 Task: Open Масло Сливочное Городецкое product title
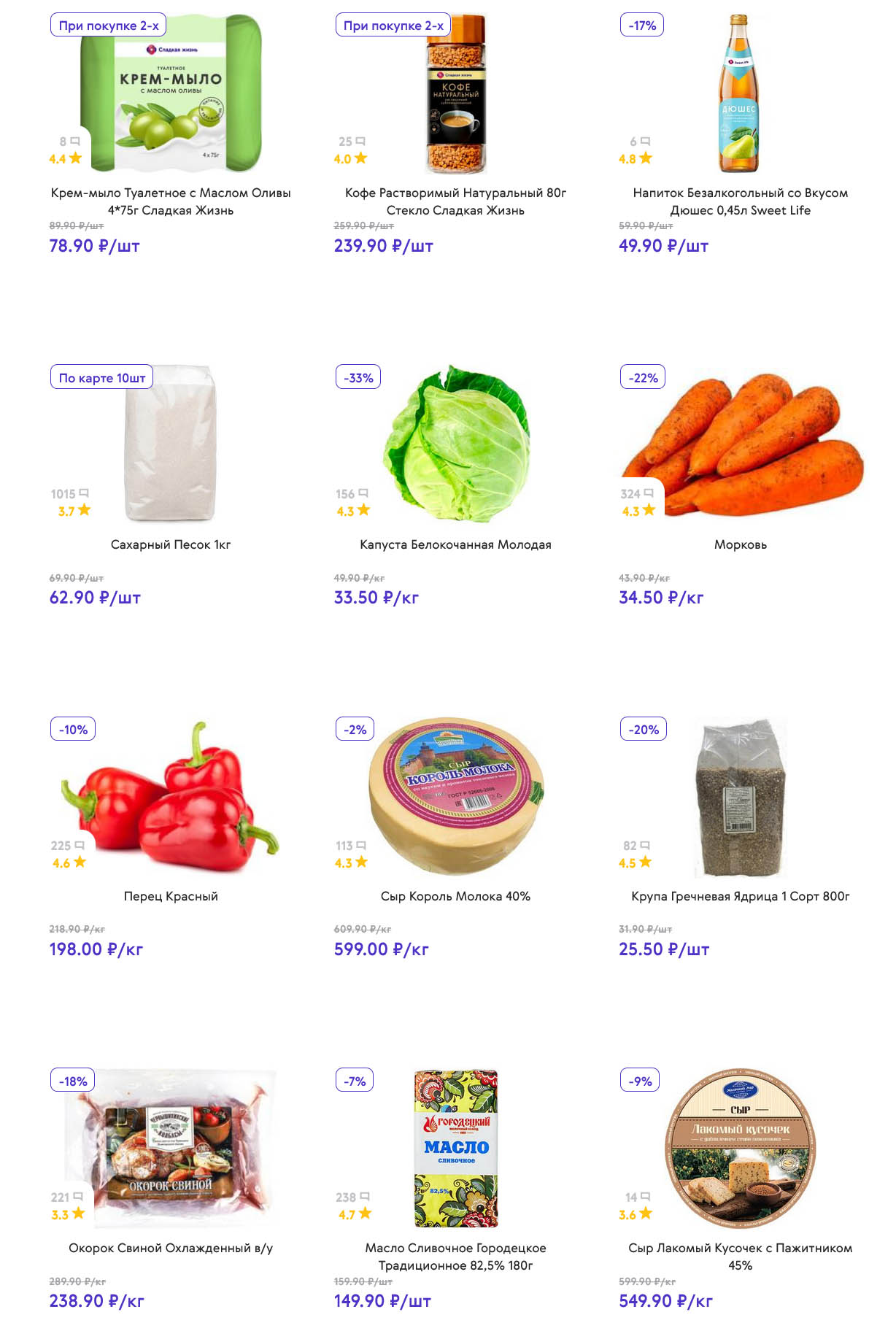(x=455, y=1257)
